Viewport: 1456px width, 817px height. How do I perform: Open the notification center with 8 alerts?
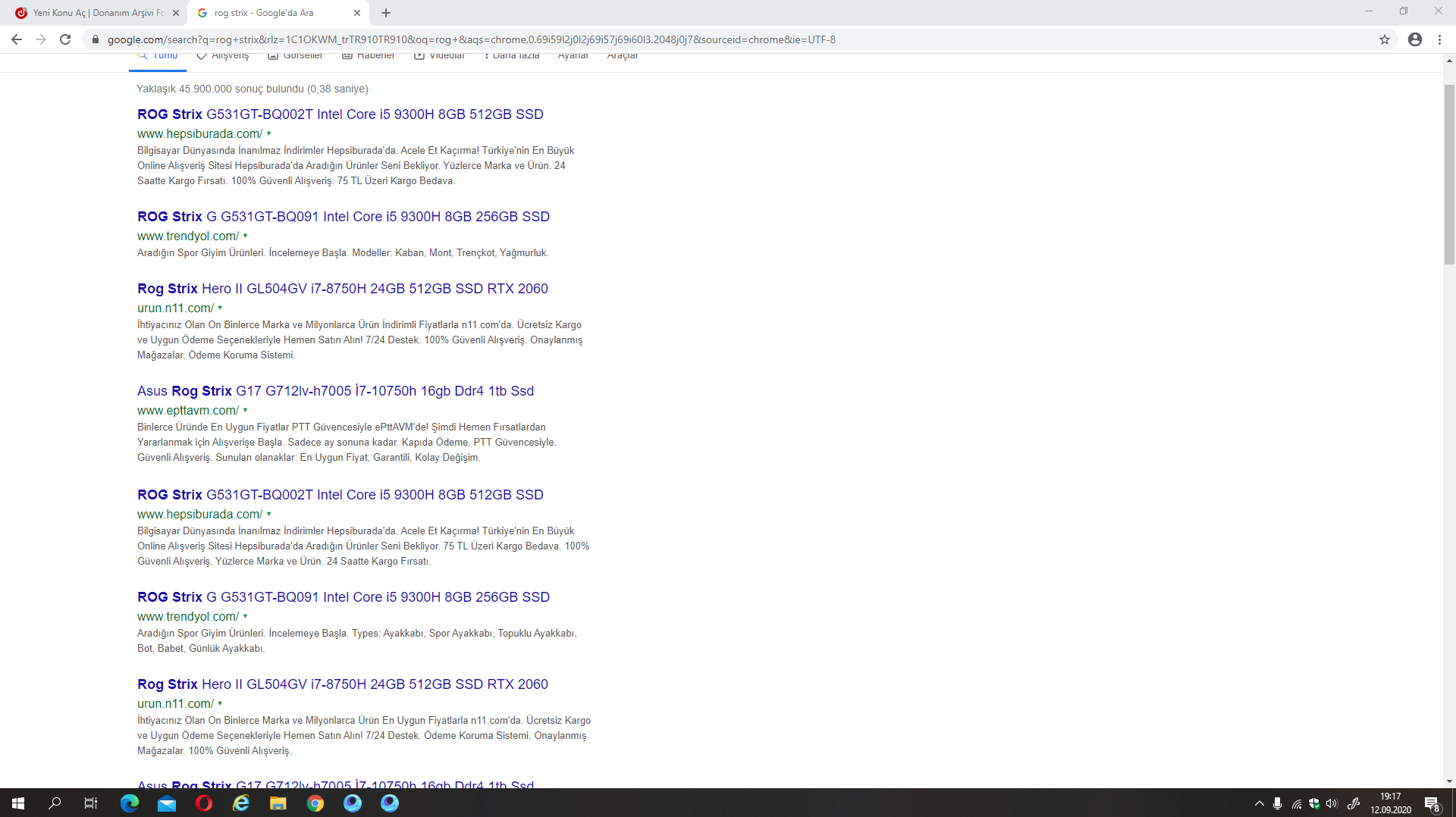coord(1432,803)
